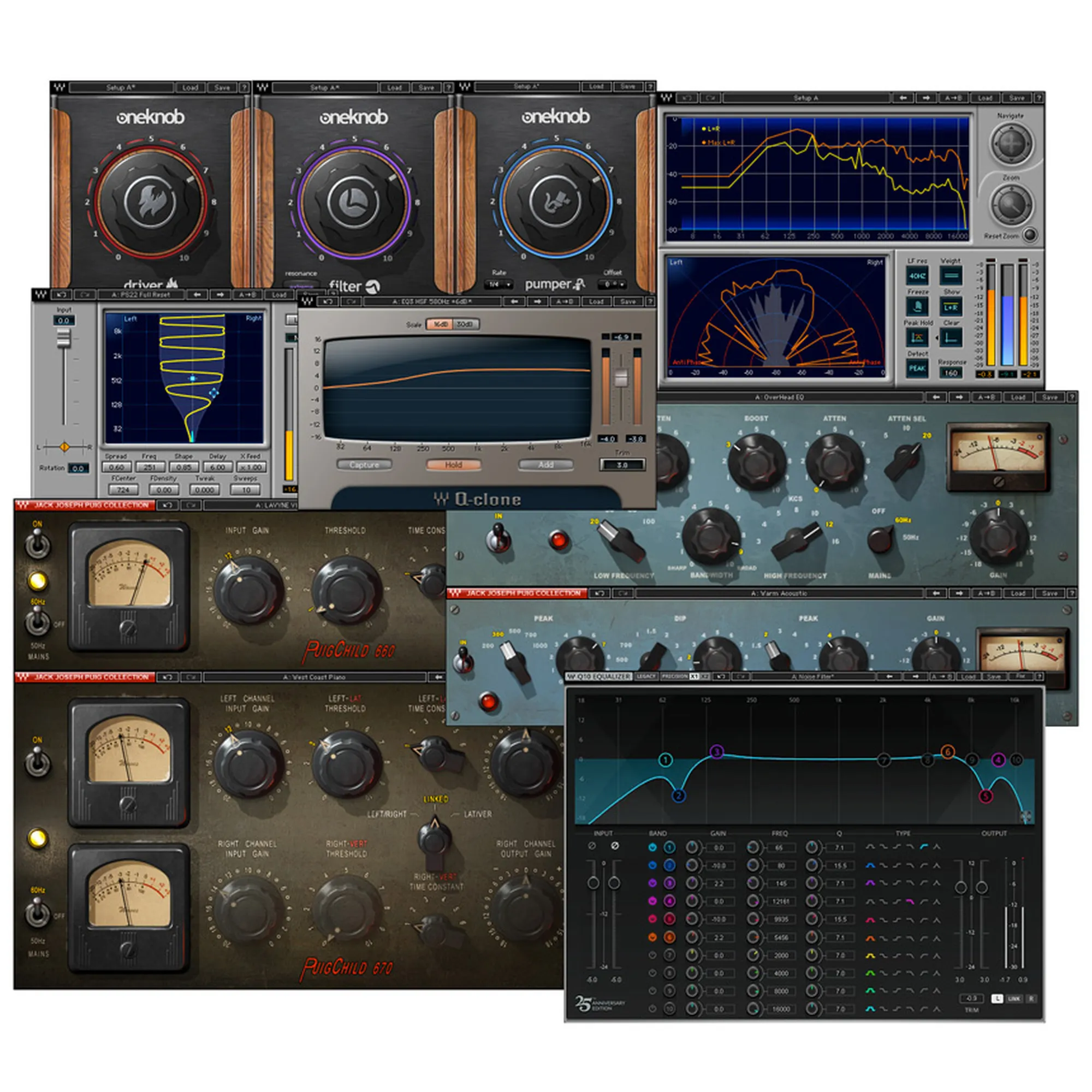This screenshot has height=1092, width=1092.
Task: Click the LINK button in Q10 output section
Action: [x=1013, y=999]
